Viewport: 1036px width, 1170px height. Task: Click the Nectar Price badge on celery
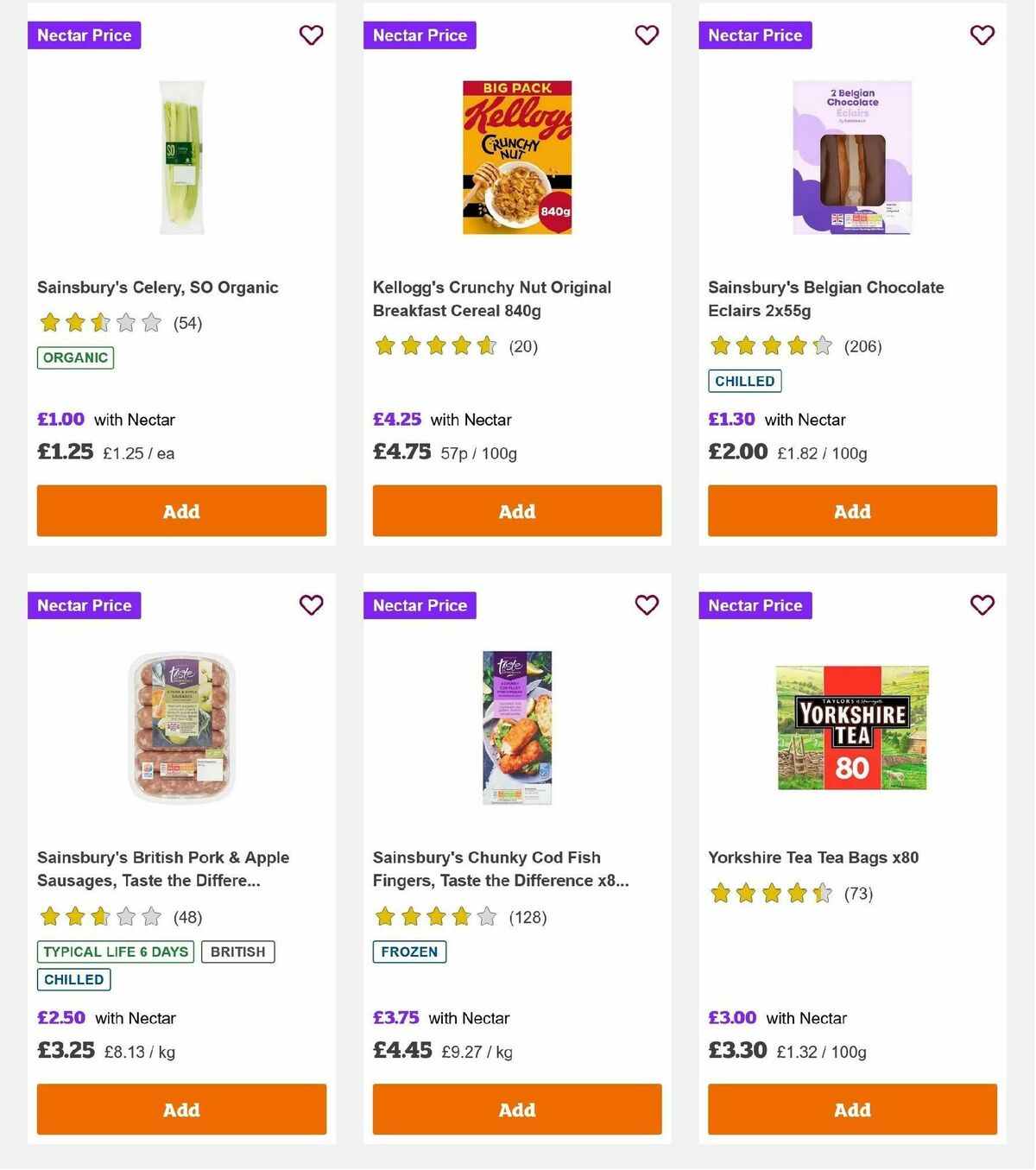pos(84,35)
